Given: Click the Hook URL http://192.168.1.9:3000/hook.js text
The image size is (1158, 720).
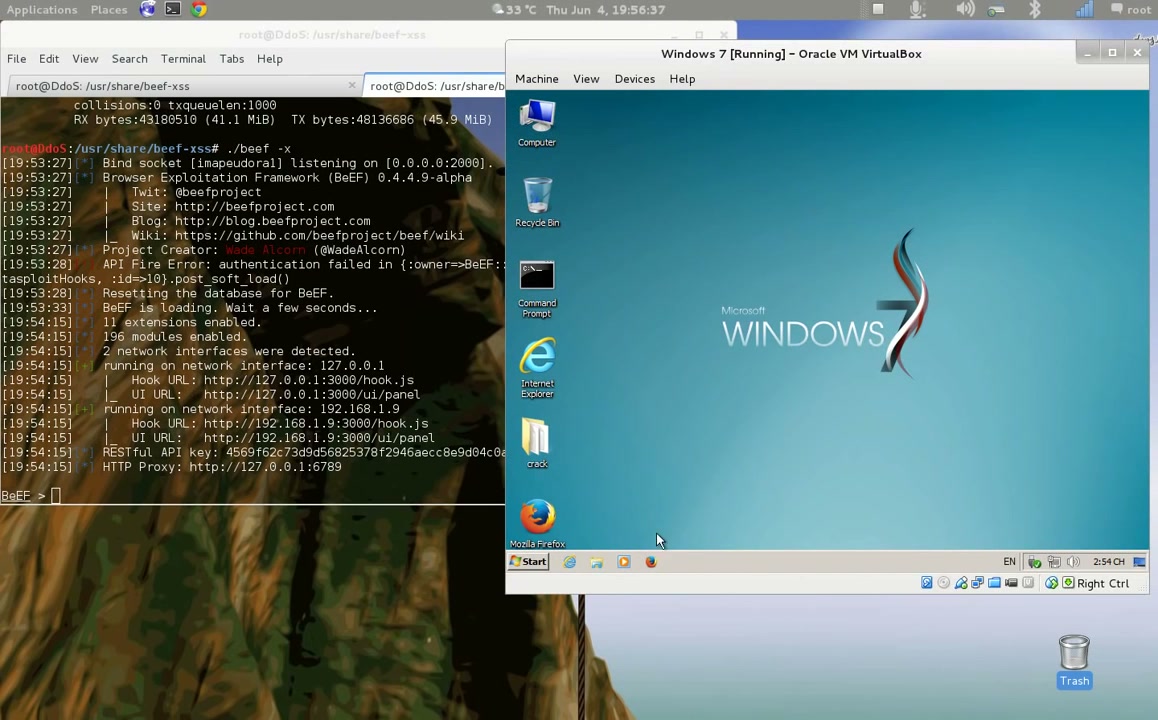Looking at the screenshot, I should 280,423.
